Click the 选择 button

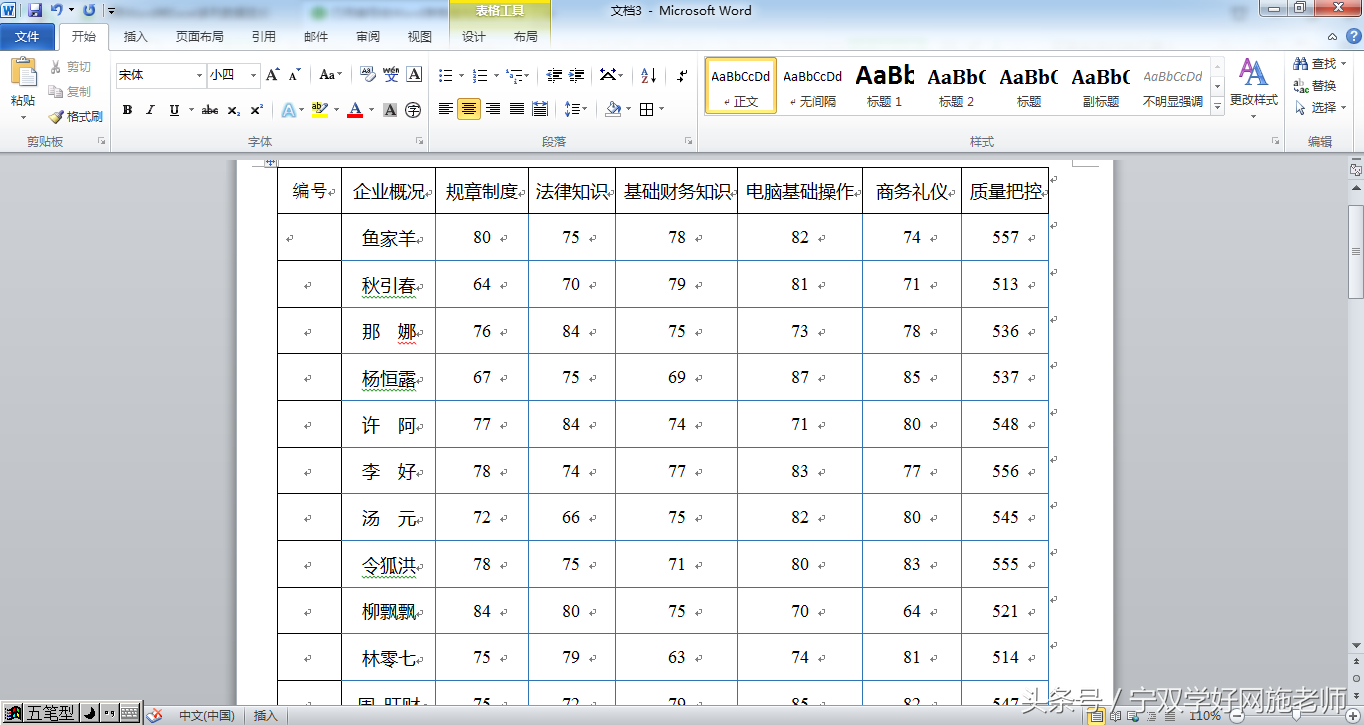1318,108
